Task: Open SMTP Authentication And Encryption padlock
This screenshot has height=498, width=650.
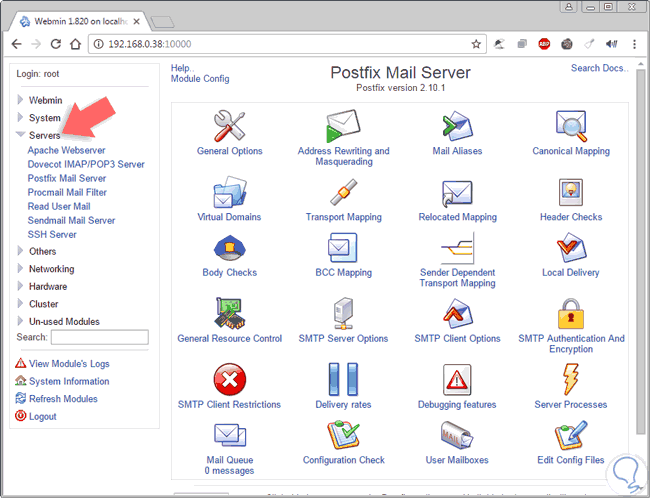Action: (571, 313)
